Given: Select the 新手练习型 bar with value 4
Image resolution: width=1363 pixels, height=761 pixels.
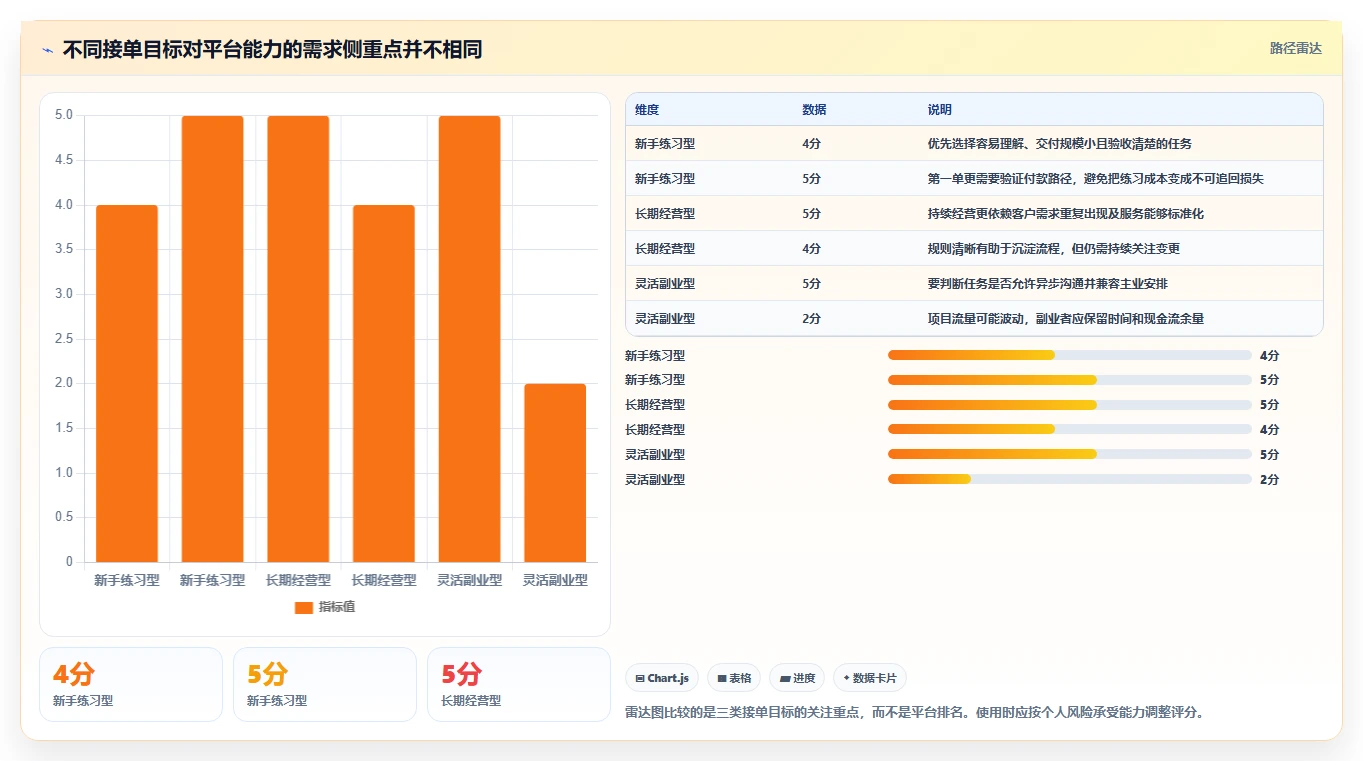Looking at the screenshot, I should pos(127,383).
